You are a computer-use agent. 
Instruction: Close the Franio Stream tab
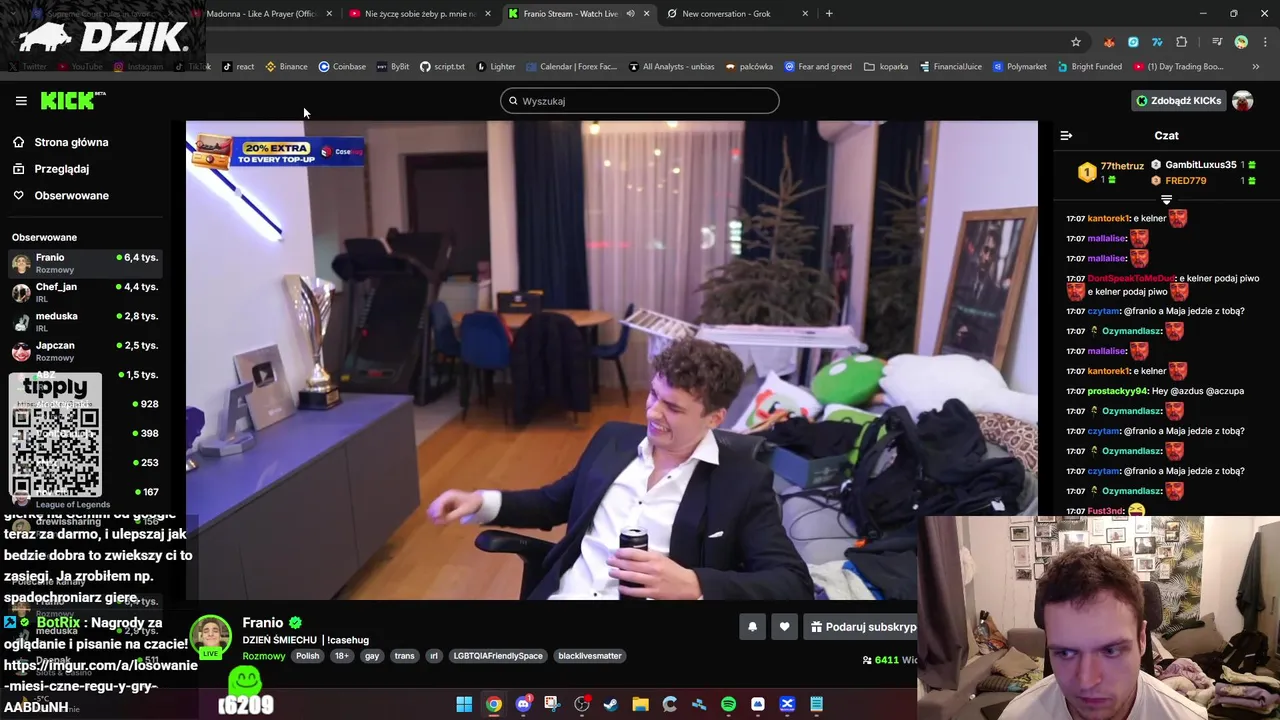[x=647, y=14]
